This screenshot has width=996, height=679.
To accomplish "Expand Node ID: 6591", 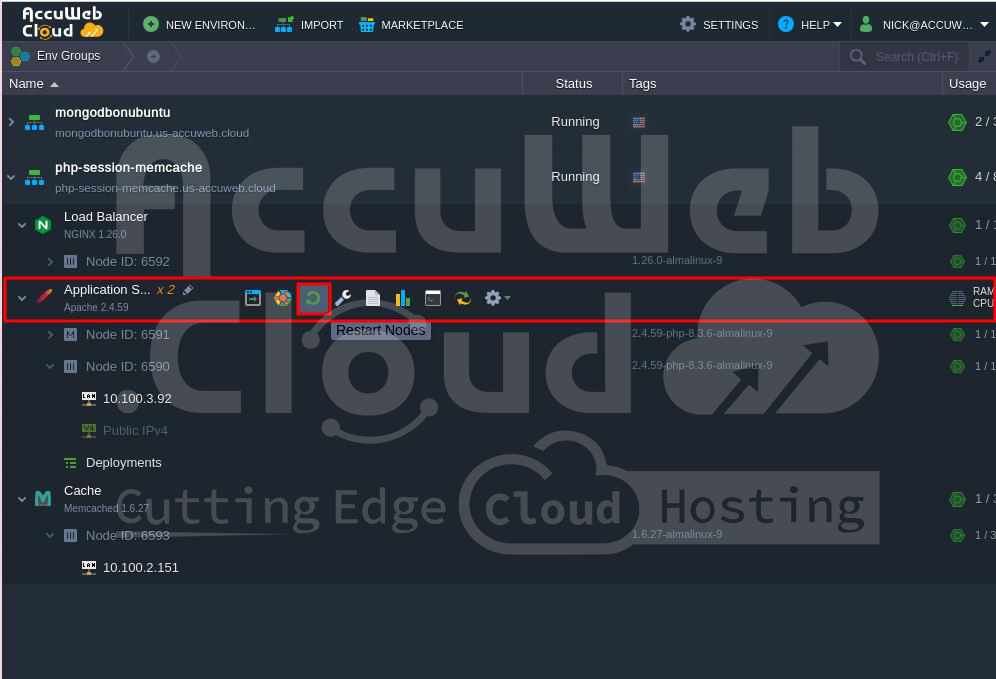I will point(50,335).
